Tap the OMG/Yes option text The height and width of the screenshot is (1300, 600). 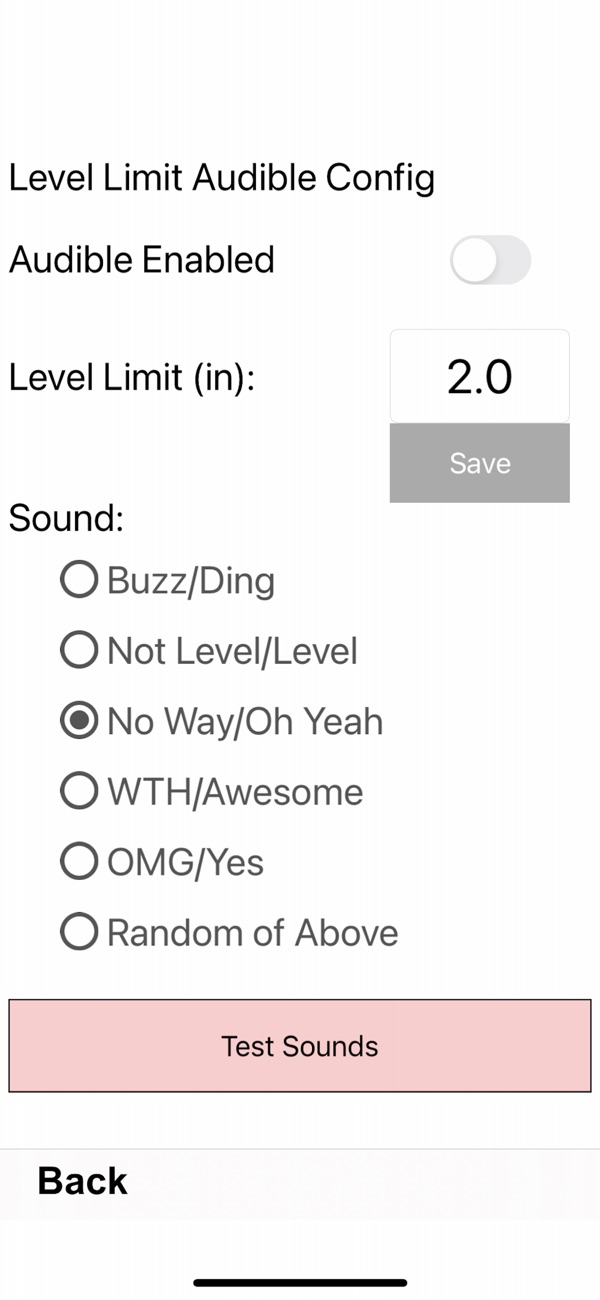(x=185, y=863)
